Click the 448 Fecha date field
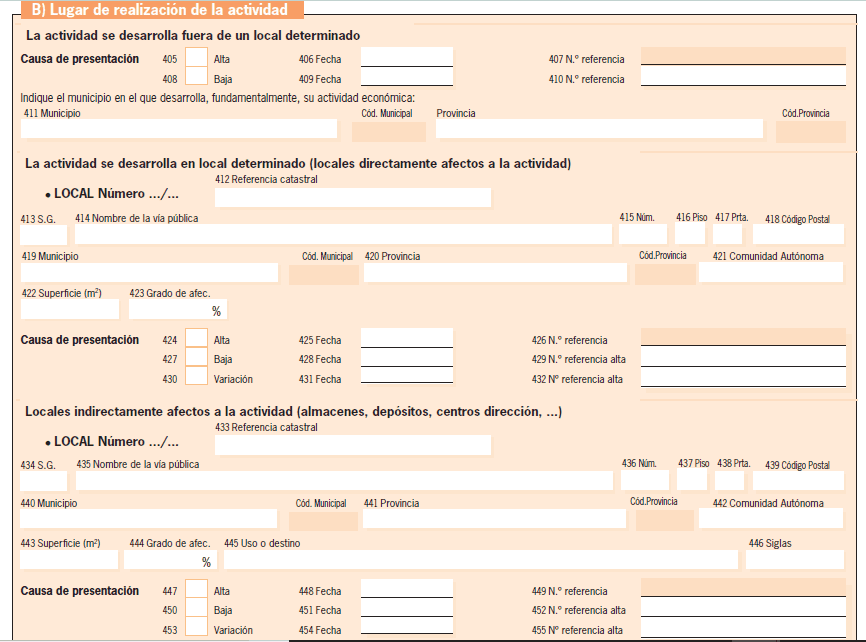866x642 pixels. (x=407, y=588)
